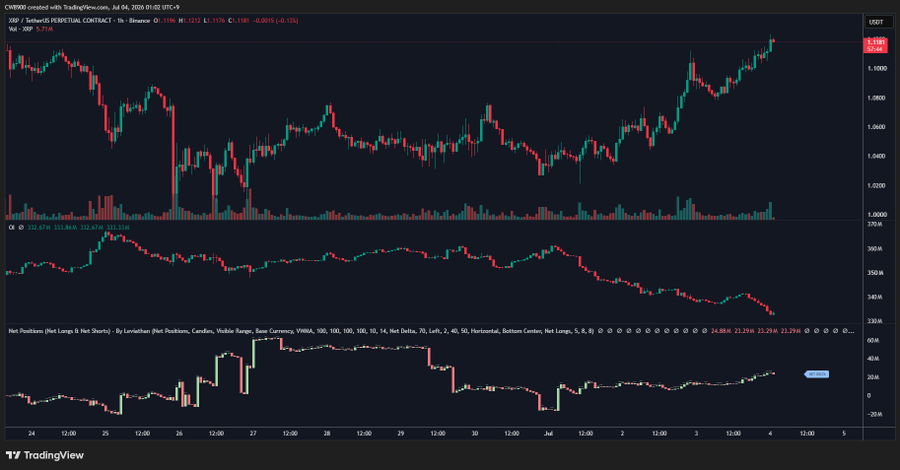Click the 1.0200 price scale label
The width and height of the screenshot is (900, 470).
click(x=876, y=185)
